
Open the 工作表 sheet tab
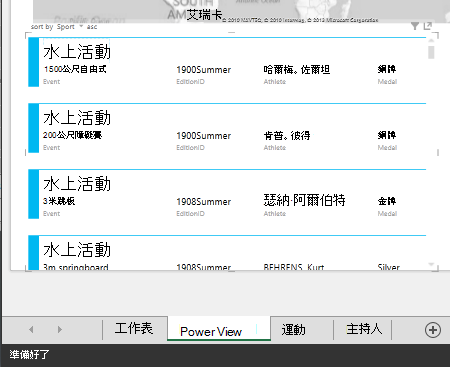pos(134,329)
